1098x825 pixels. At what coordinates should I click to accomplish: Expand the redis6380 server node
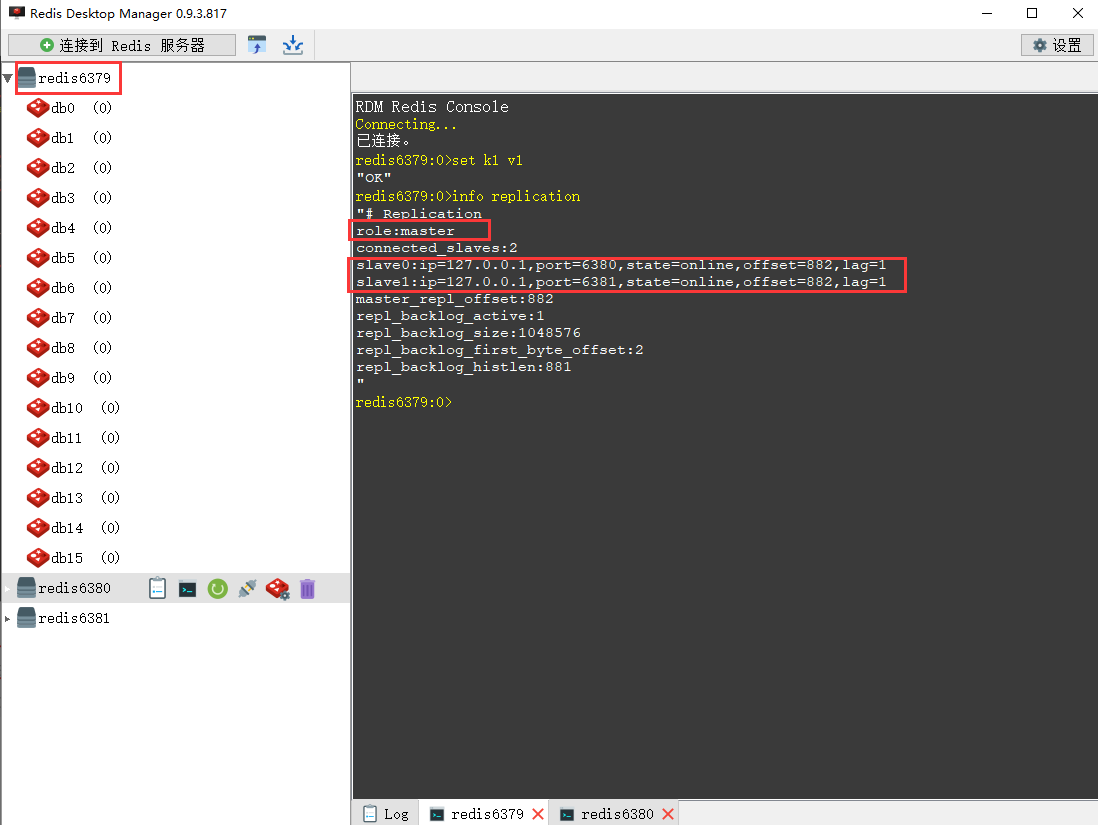[8, 589]
